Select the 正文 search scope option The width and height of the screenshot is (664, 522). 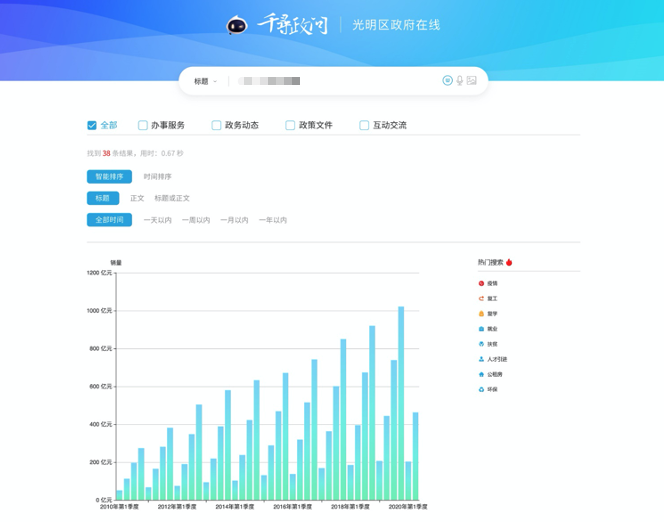[x=137, y=198]
